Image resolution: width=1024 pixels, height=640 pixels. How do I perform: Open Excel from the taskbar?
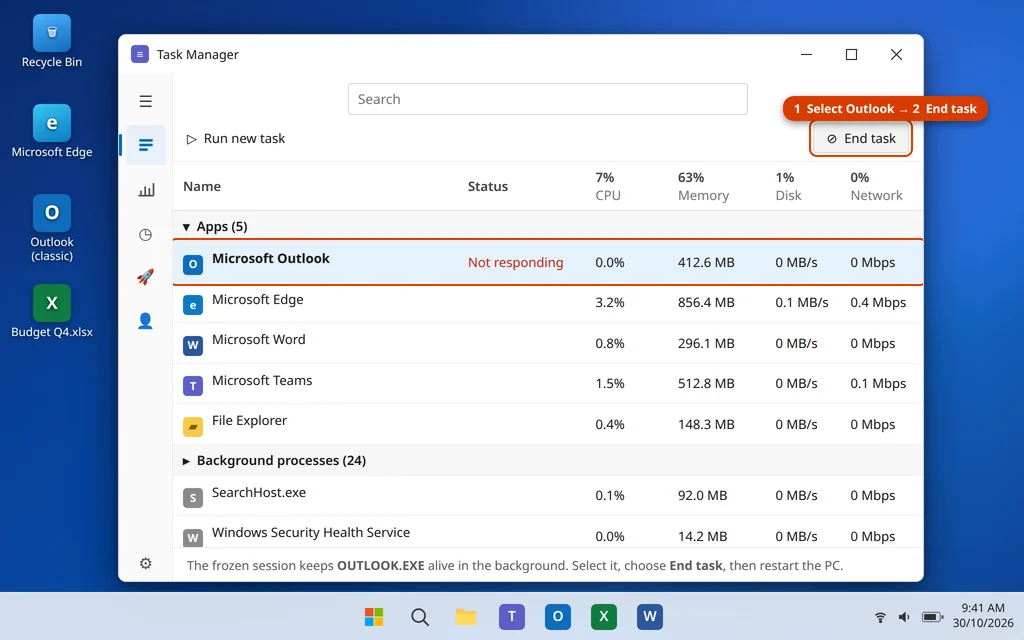[603, 616]
